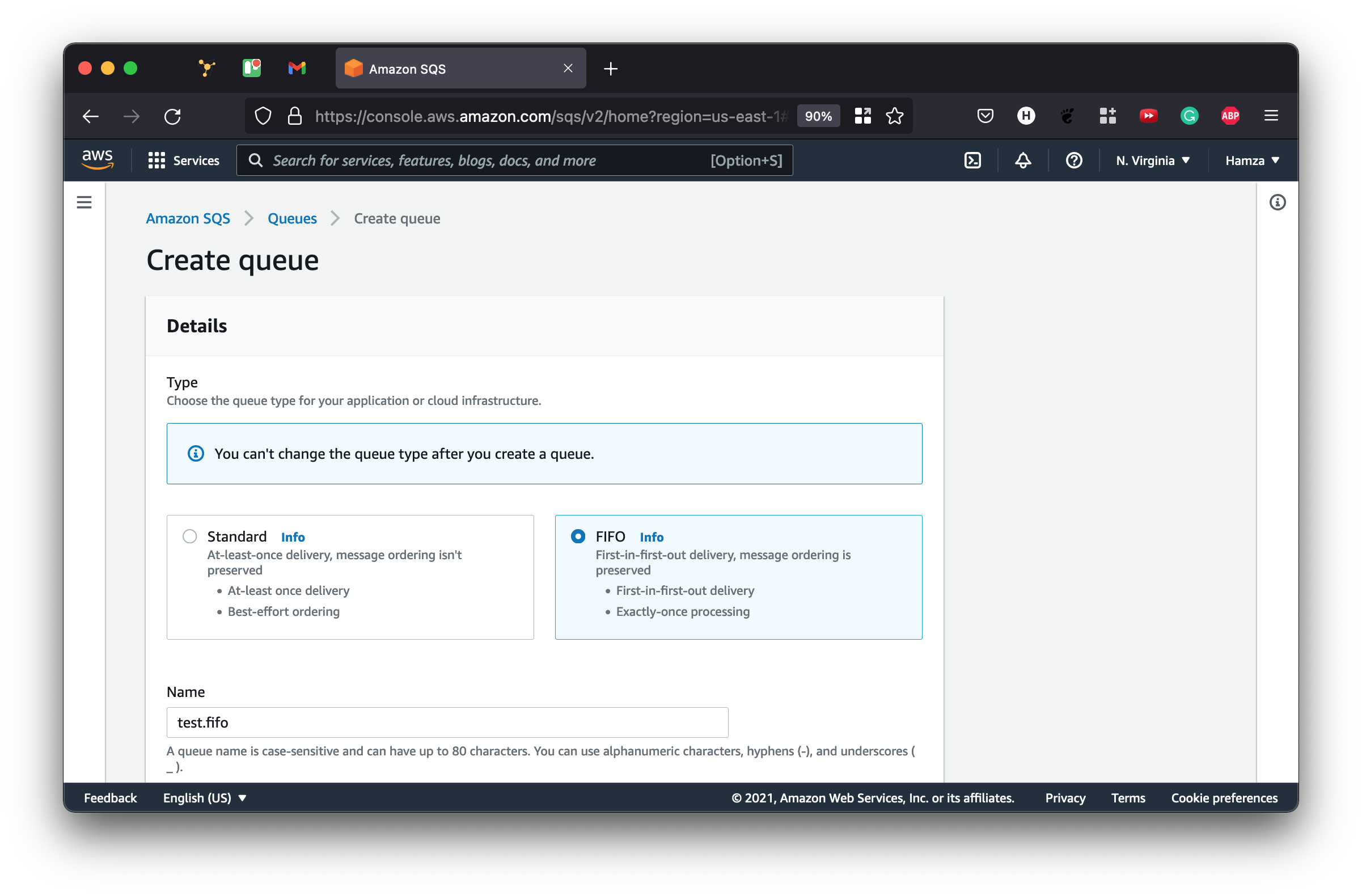Select the FIFO queue type
Screen dimensions: 1362x896
coord(578,536)
